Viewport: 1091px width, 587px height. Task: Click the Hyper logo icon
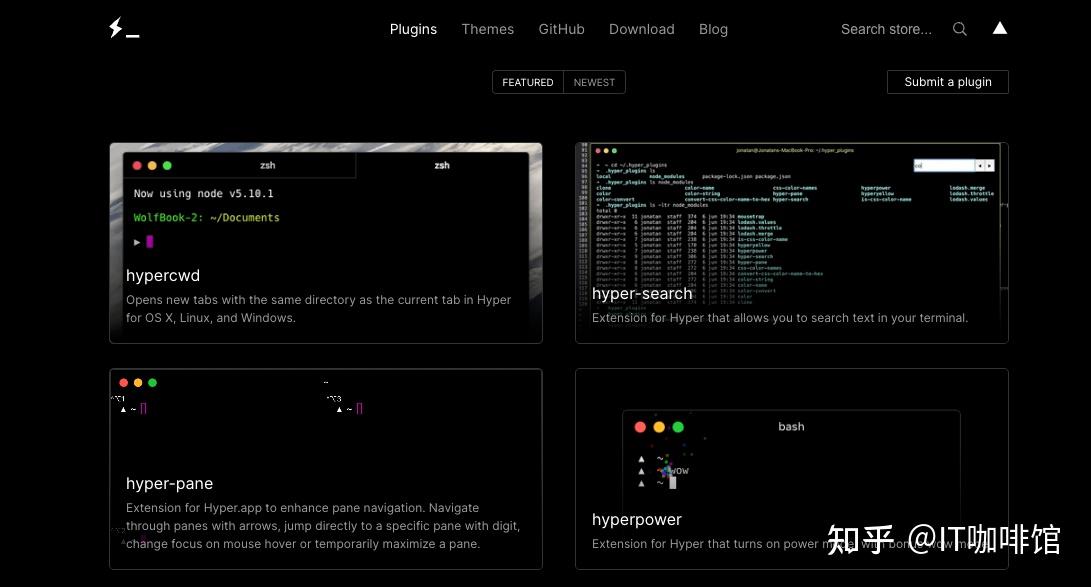tap(123, 29)
